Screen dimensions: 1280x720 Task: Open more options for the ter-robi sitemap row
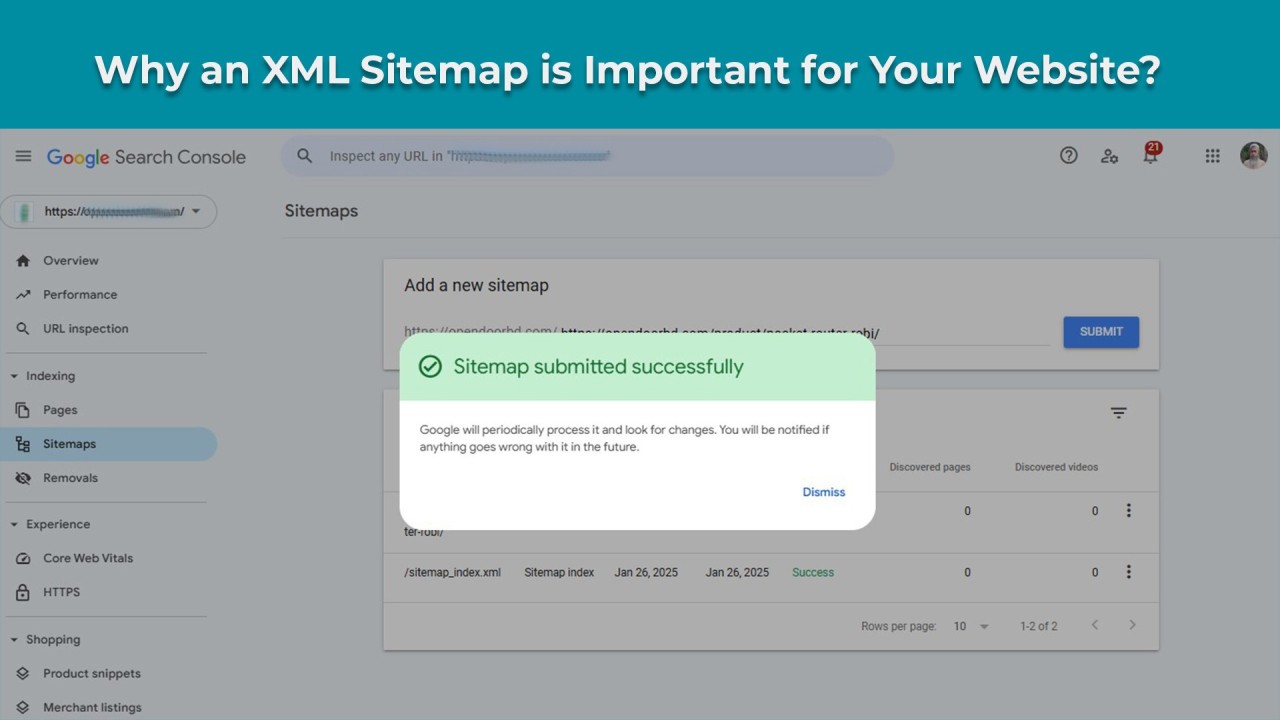1129,511
